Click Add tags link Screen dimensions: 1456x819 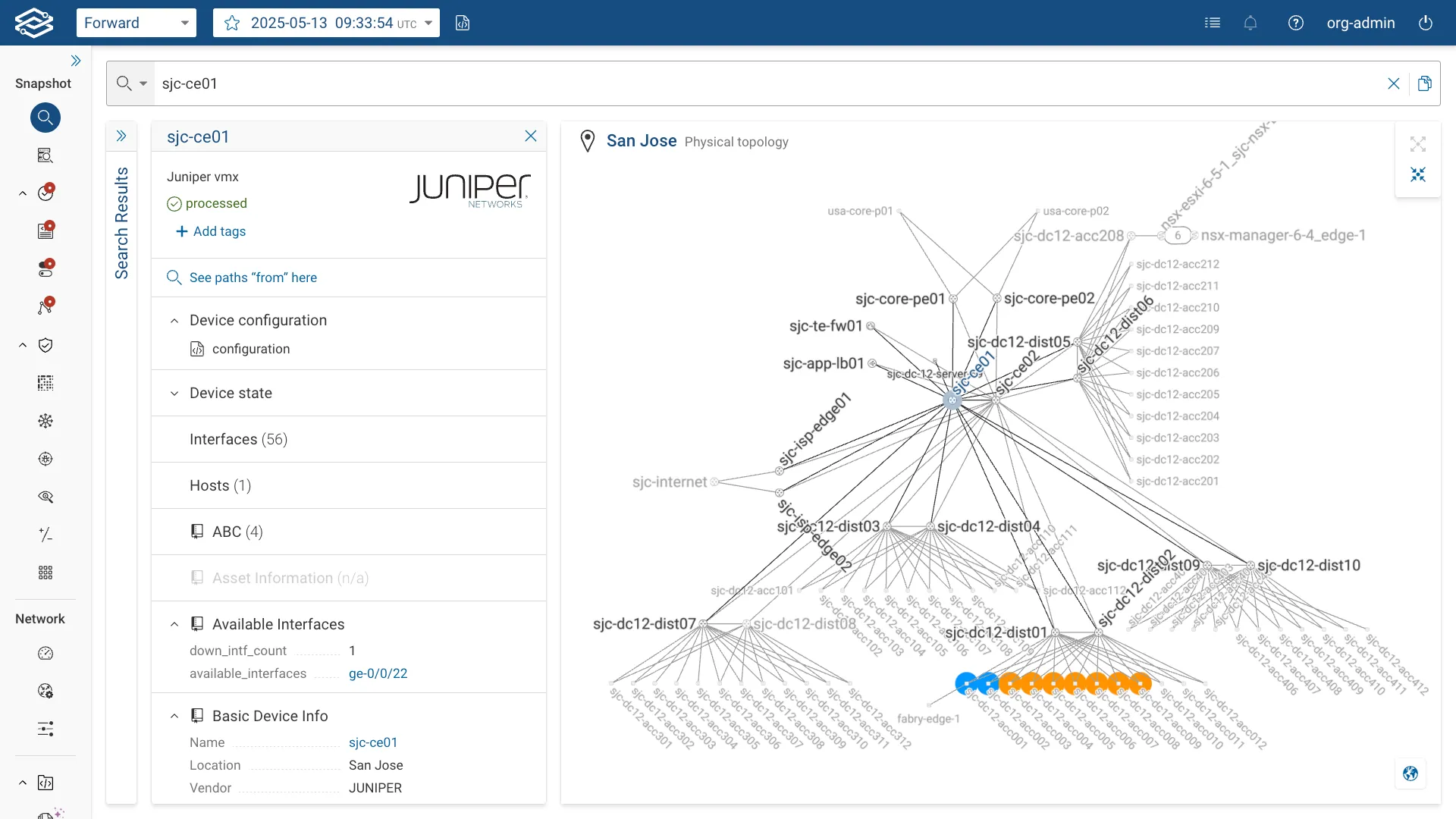(211, 231)
